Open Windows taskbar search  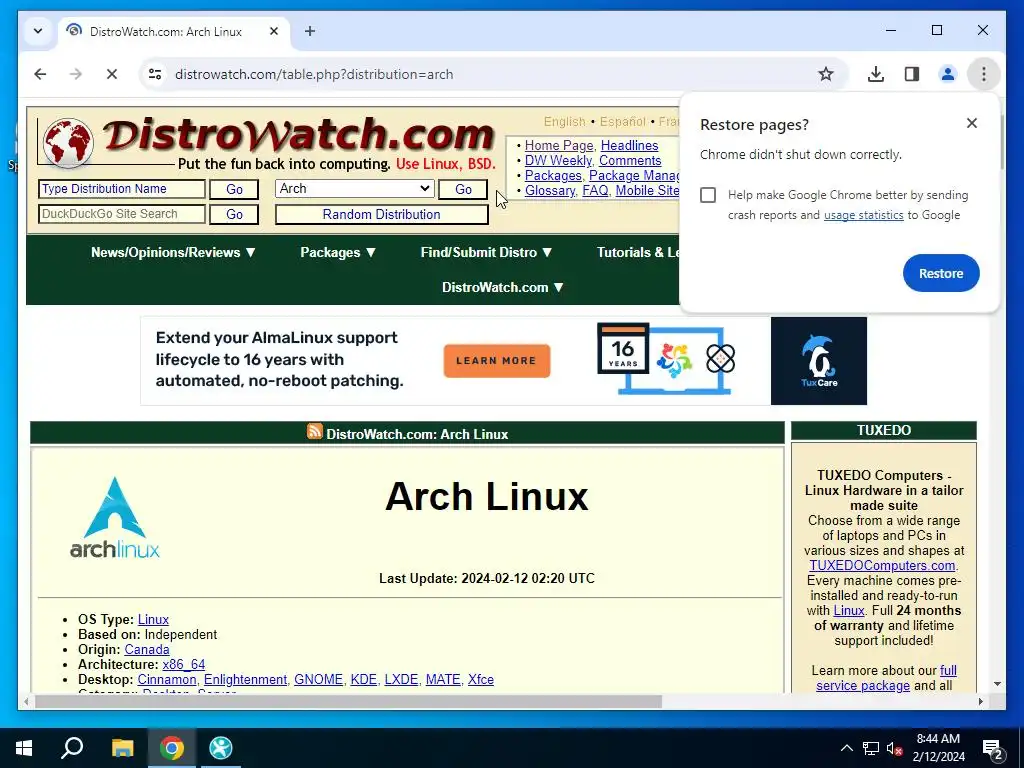coord(72,748)
